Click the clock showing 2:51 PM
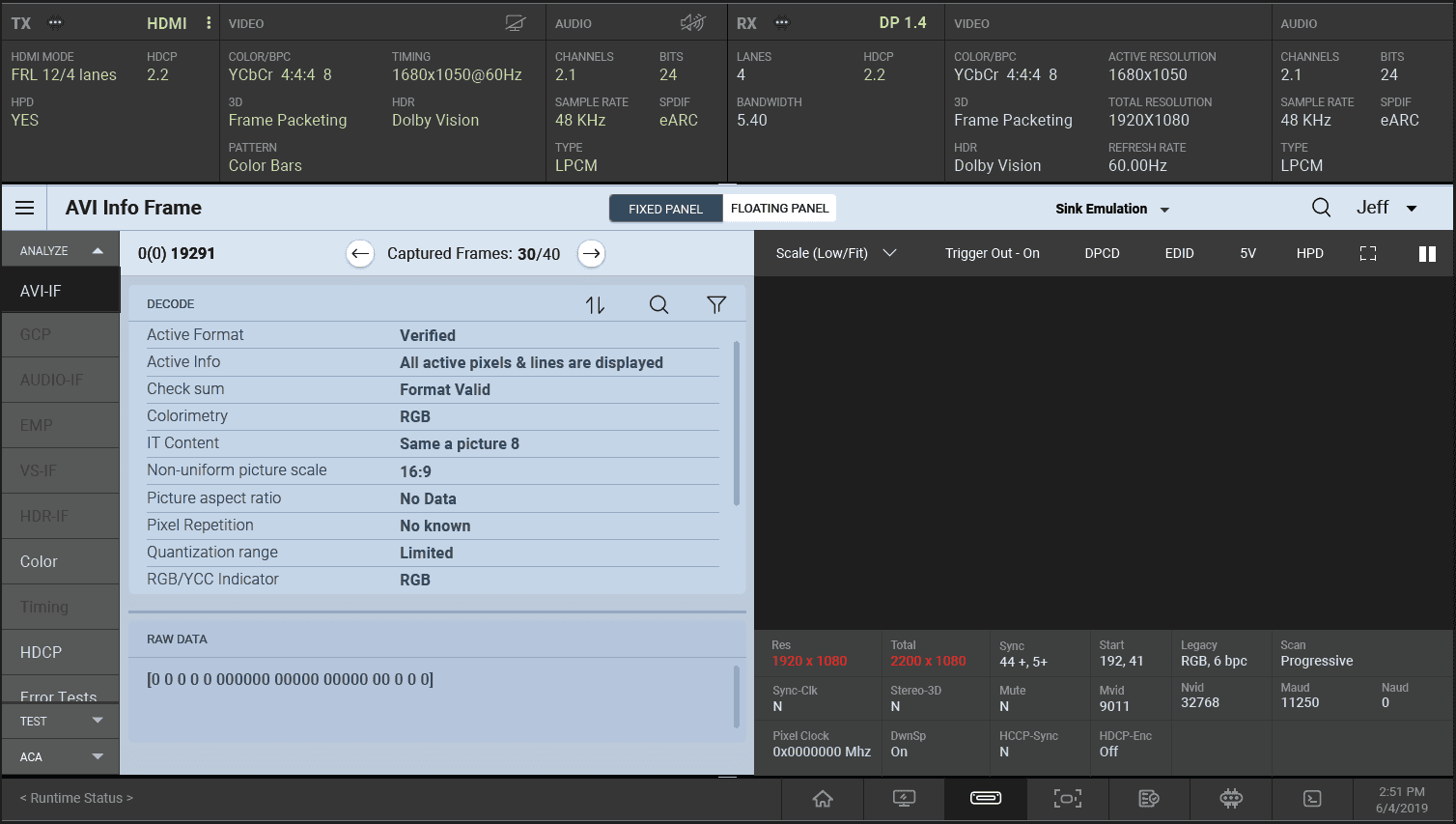This screenshot has height=824, width=1456. (x=1402, y=791)
